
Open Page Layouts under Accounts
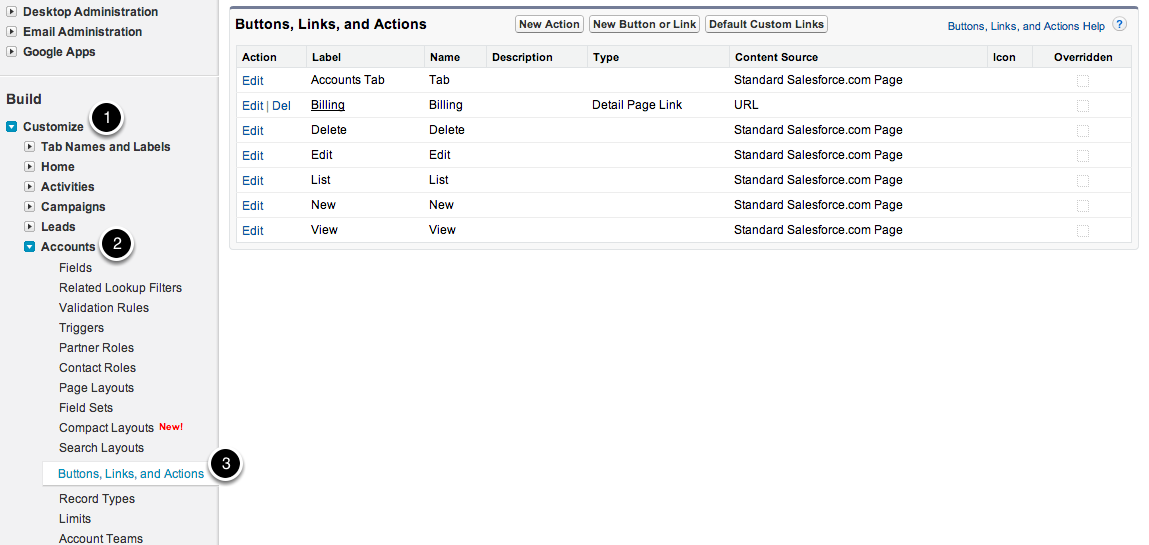96,388
